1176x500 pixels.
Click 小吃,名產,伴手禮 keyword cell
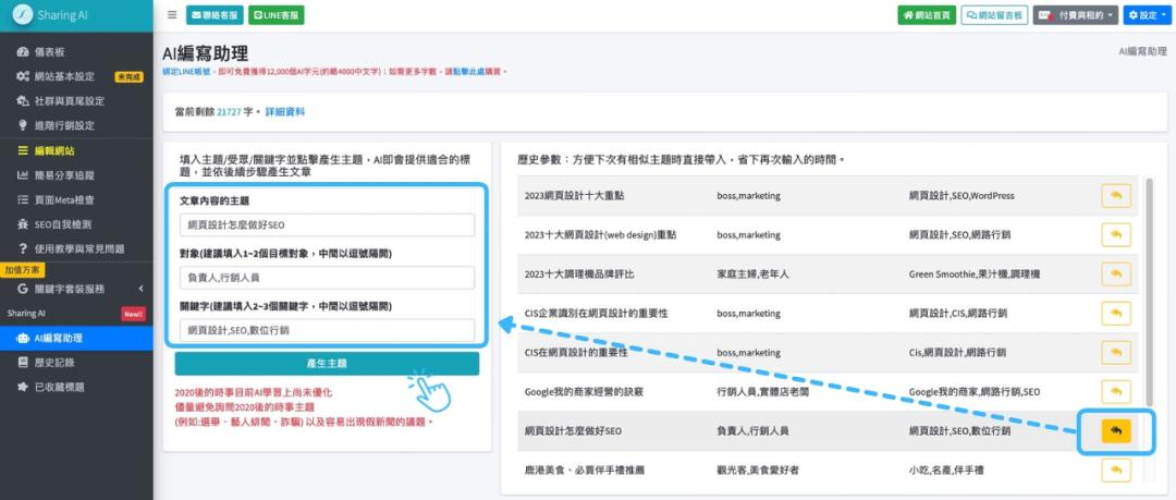pos(944,470)
